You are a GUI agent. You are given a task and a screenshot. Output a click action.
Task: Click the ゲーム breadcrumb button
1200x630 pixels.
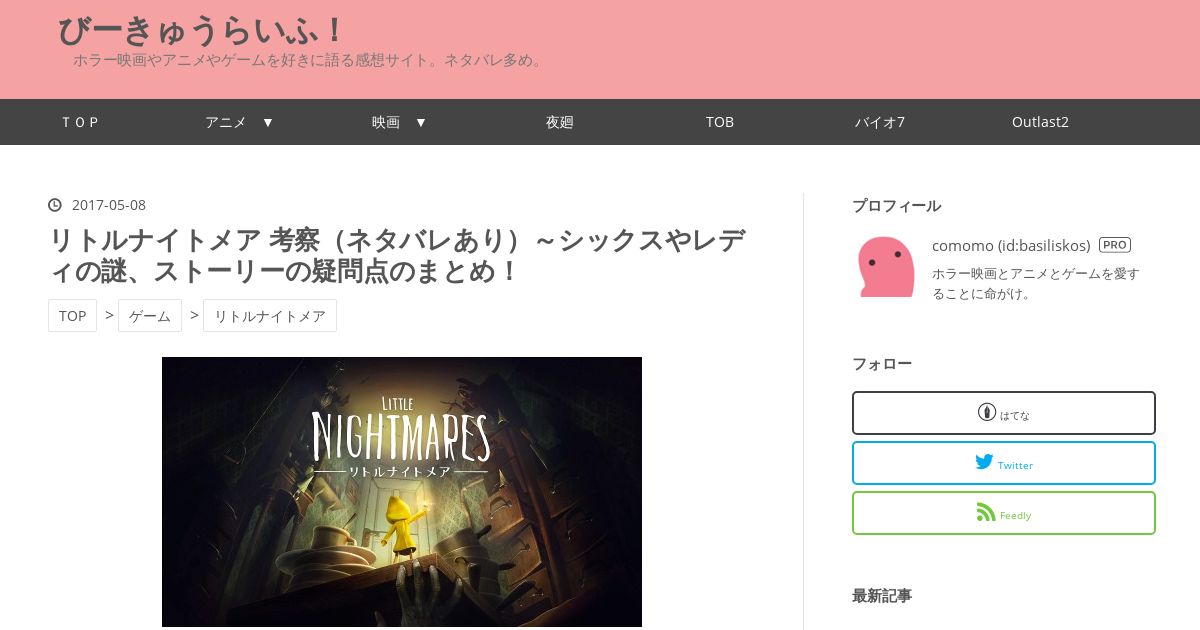150,315
